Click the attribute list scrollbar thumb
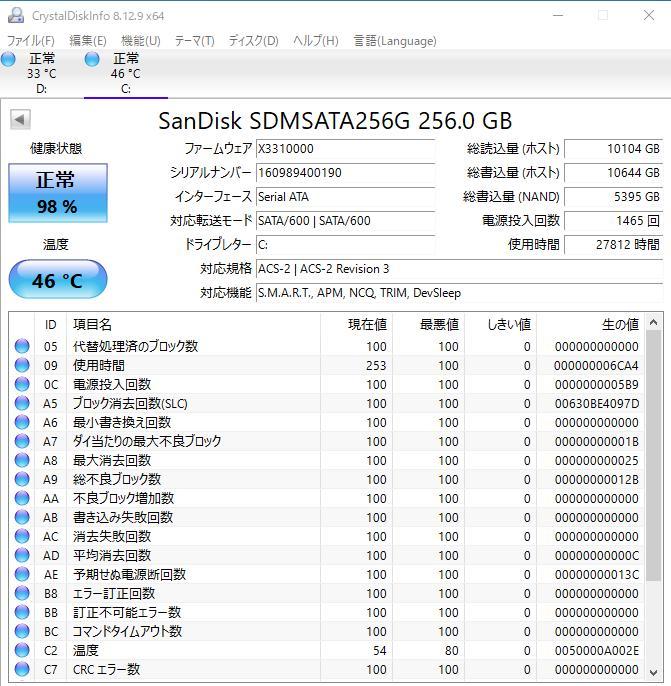Viewport: 671px width, 686px height. pos(654,456)
